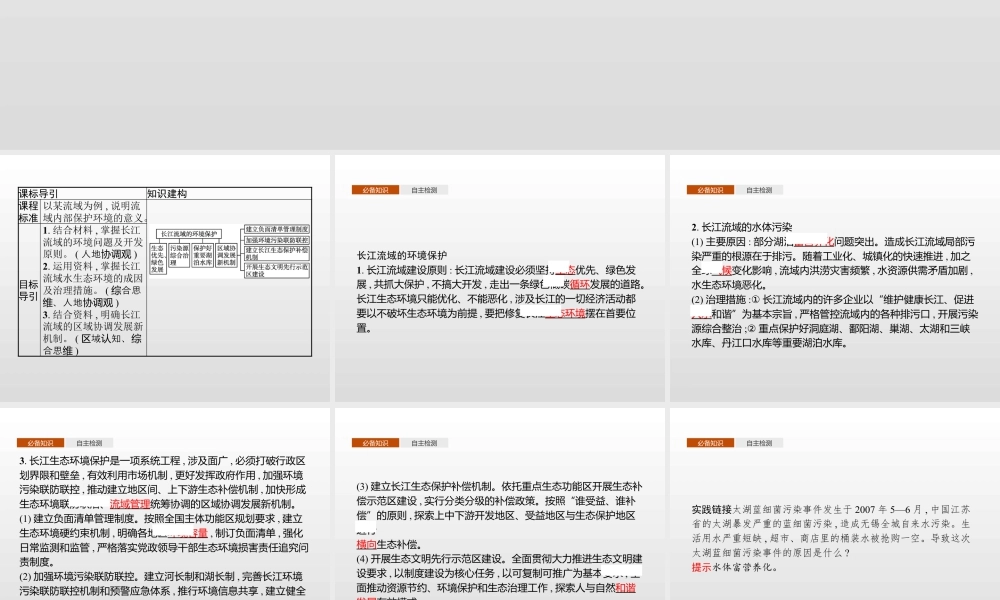Click 自主检测 tab above 长江生态环境保护 system slide
This screenshot has height=600, width=1000.
tap(88, 442)
